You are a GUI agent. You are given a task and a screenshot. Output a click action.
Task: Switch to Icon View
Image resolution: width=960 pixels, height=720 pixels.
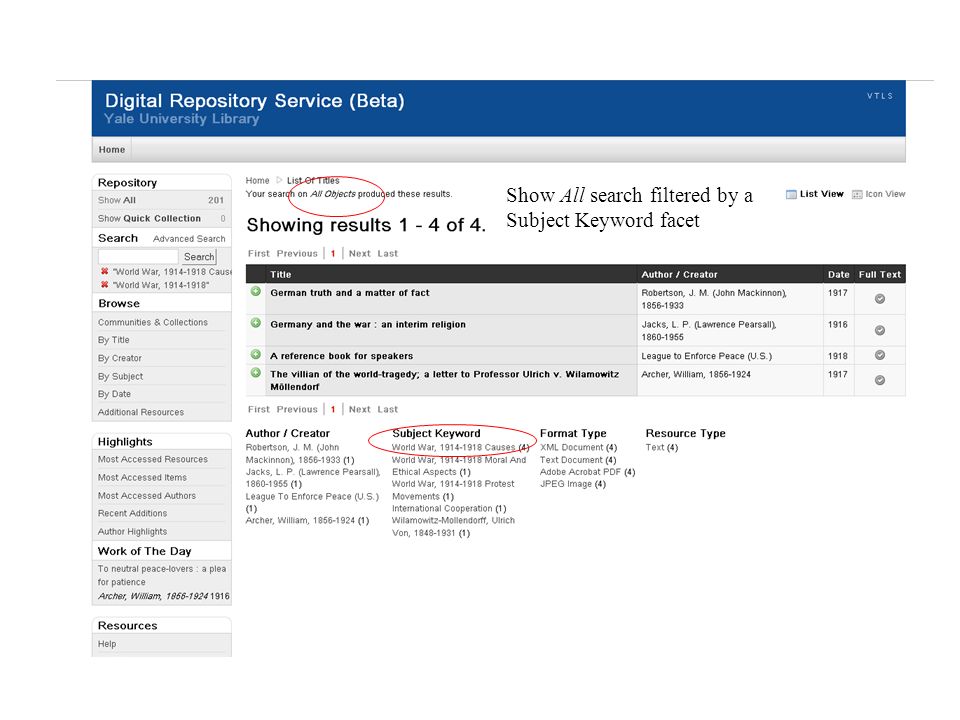coord(879,194)
